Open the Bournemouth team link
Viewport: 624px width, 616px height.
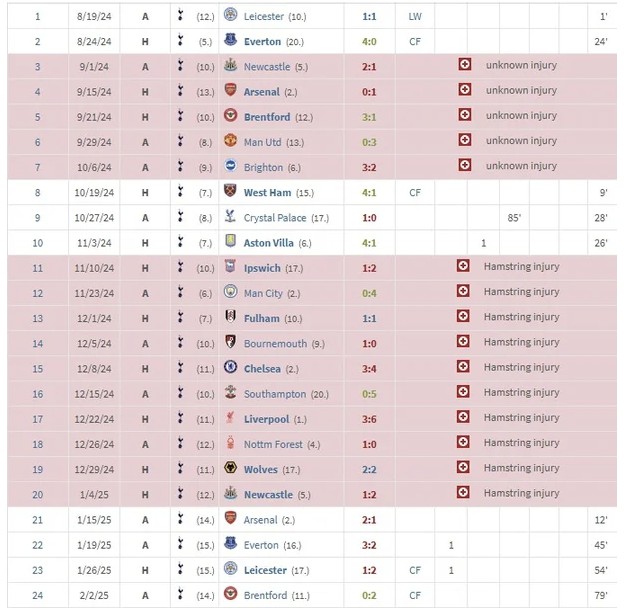[275, 344]
